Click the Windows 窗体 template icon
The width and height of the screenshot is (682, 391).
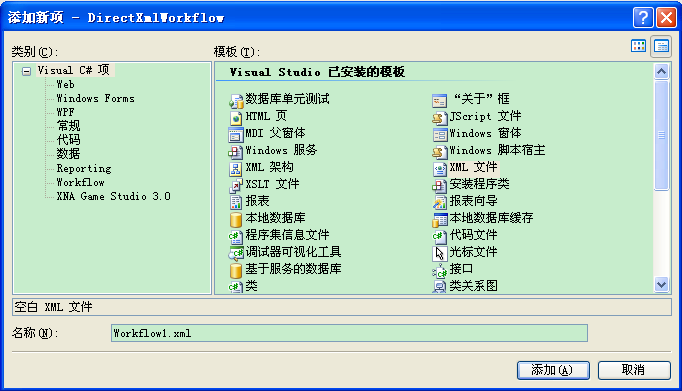[x=439, y=134]
